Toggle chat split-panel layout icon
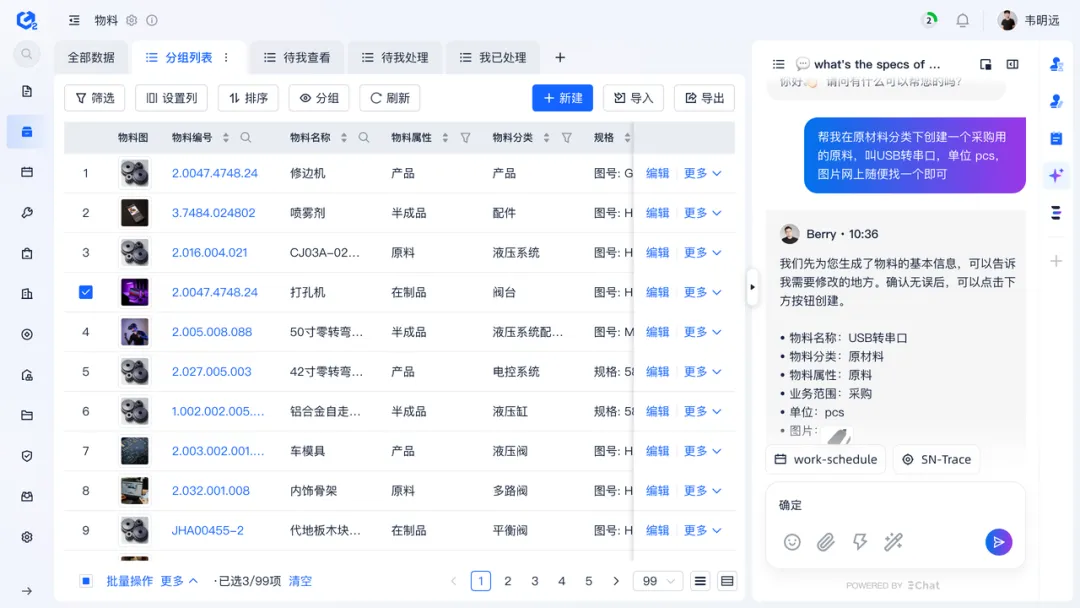The height and width of the screenshot is (608, 1080). pyautogui.click(x=1012, y=64)
